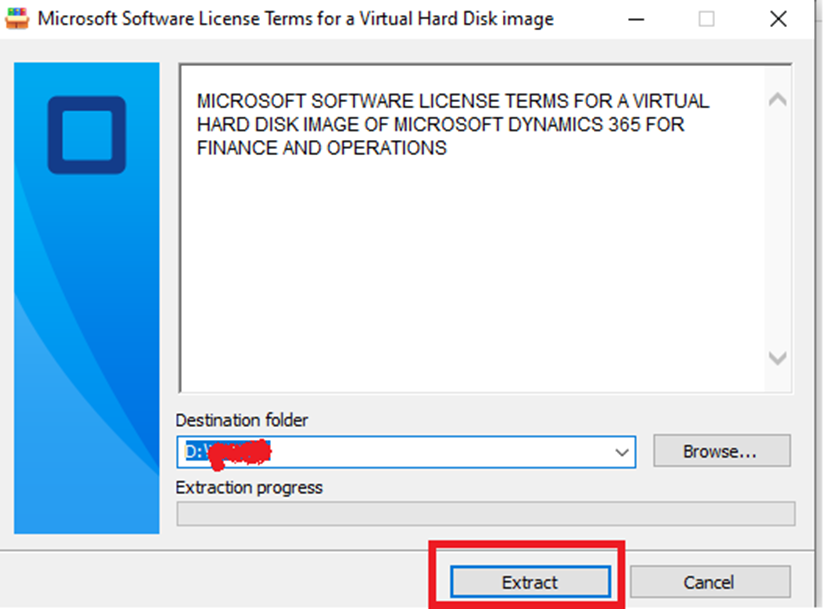Screen dimensions: 827x609
Task: Click the Extract button
Action: tap(530, 582)
